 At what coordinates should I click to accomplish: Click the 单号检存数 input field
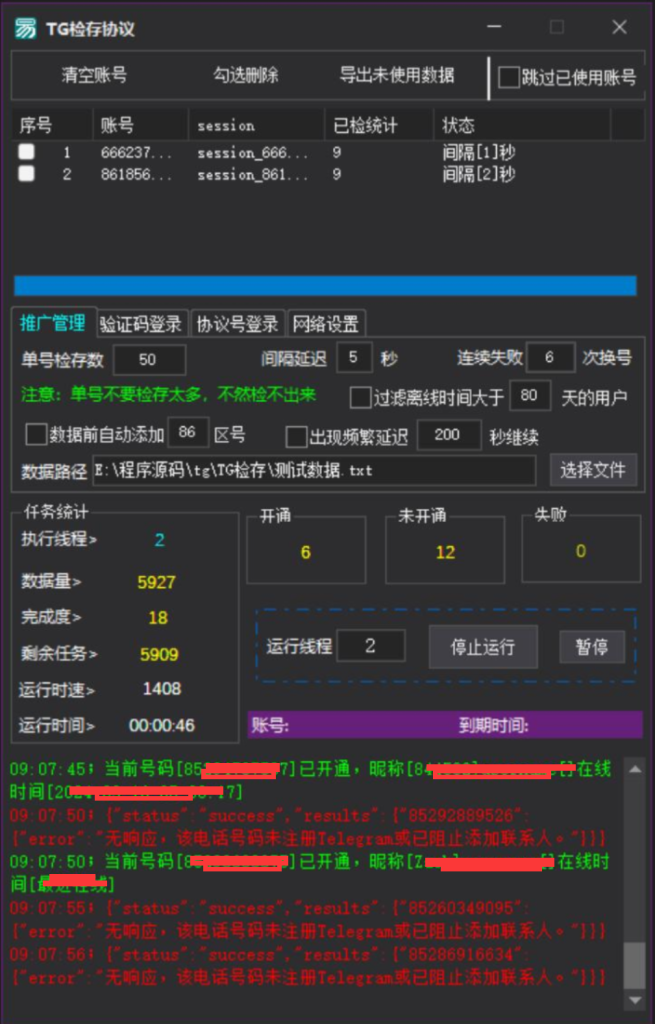point(150,359)
